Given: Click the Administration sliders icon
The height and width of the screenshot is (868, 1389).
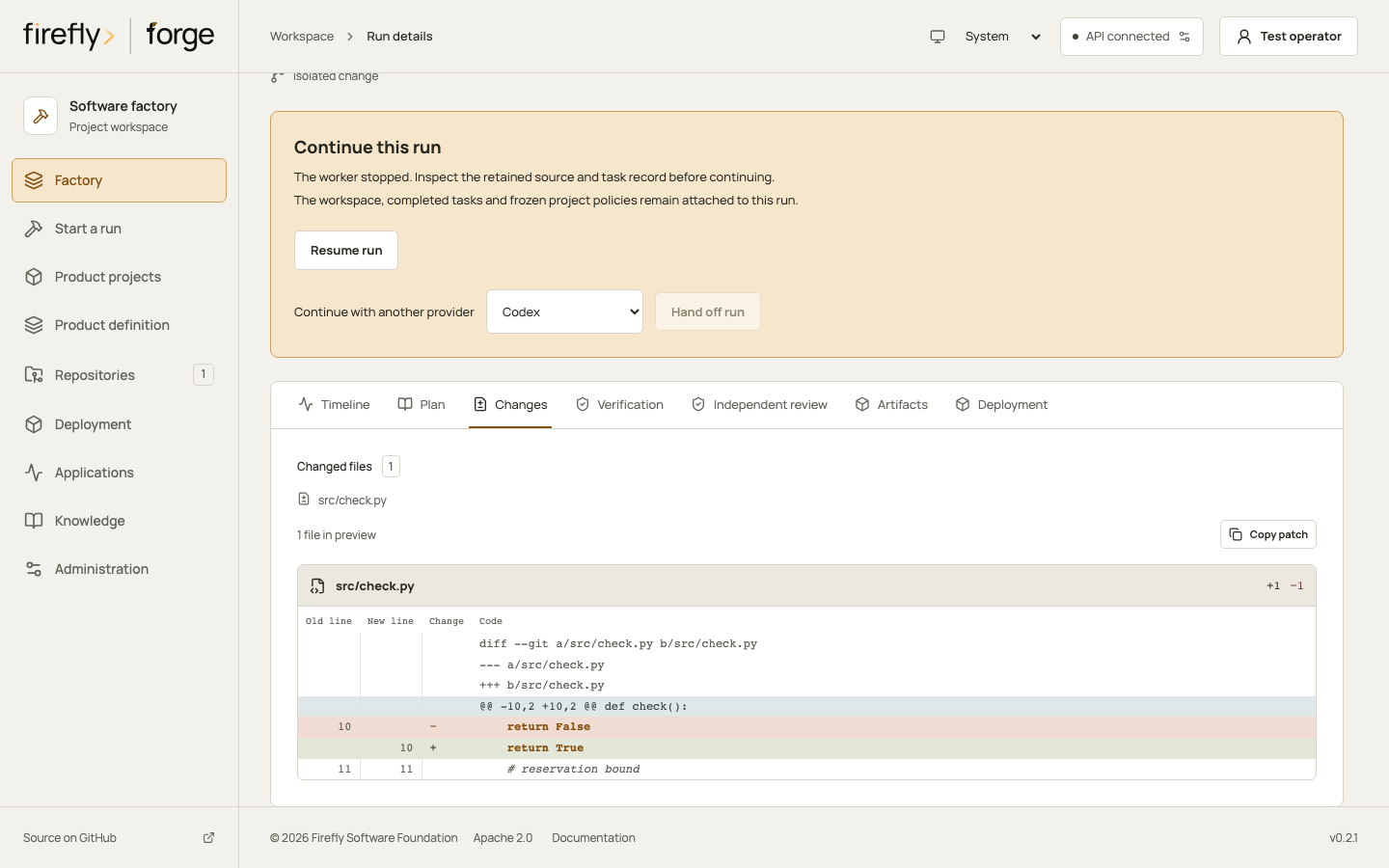Looking at the screenshot, I should coord(34,569).
